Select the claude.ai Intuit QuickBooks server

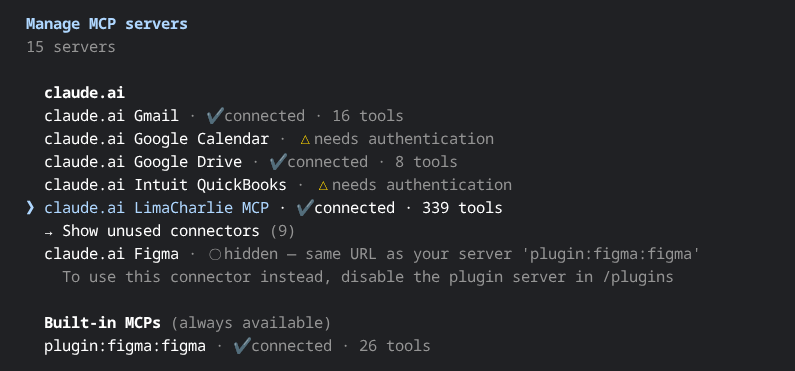(278, 185)
